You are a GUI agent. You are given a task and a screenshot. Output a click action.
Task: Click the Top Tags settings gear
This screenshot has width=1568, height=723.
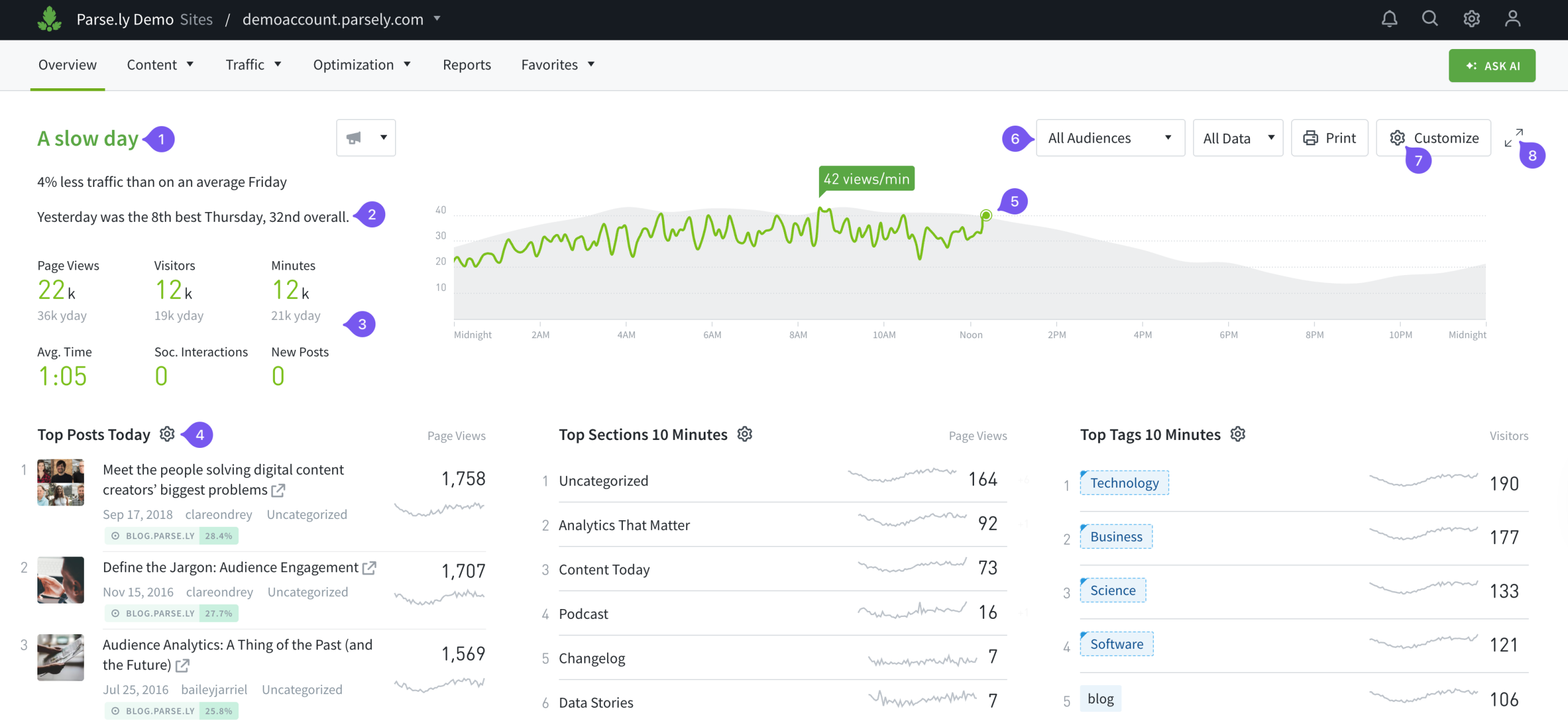point(1238,434)
